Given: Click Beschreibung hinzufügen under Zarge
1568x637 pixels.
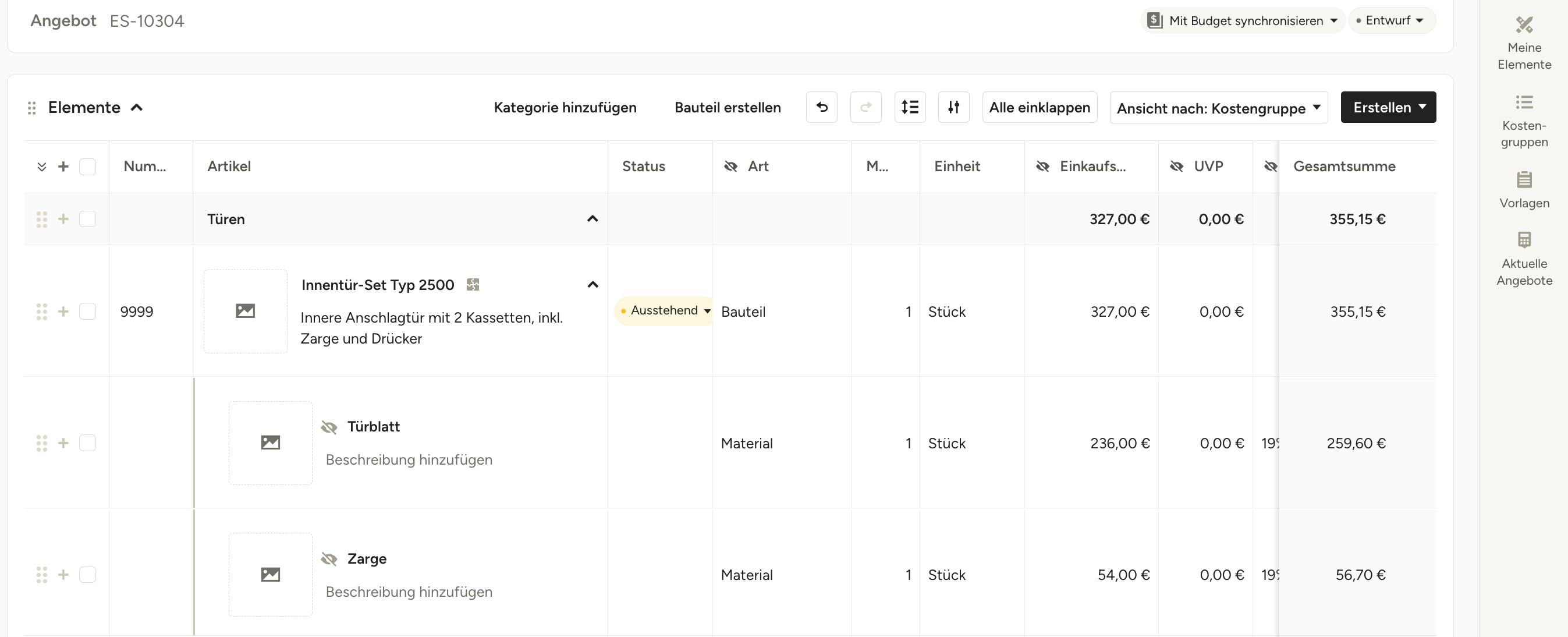Looking at the screenshot, I should (409, 592).
